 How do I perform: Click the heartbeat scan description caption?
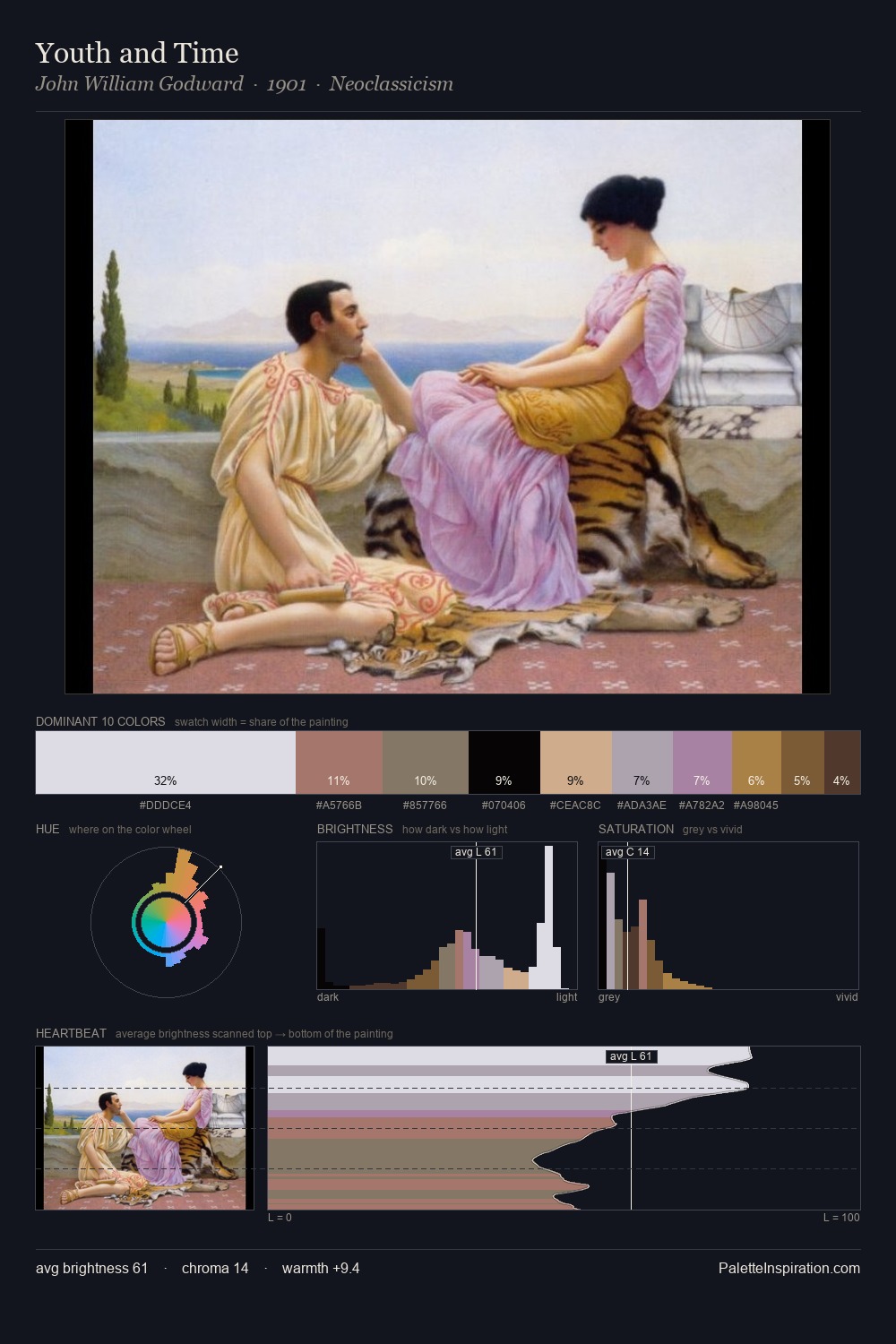tap(254, 1034)
